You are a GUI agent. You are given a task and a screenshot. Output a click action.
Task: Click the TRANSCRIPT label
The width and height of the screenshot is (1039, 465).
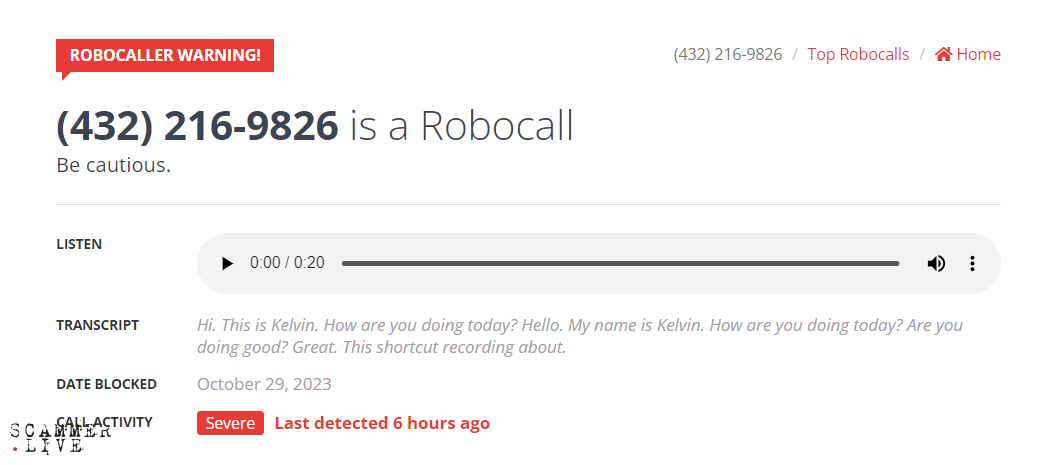point(98,325)
